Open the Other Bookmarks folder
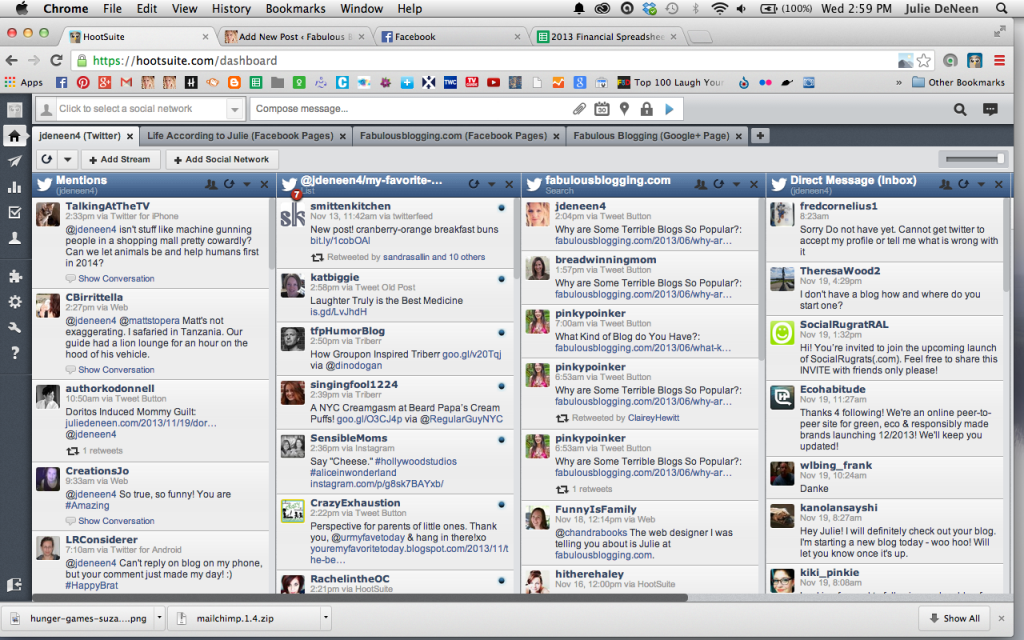 pos(958,82)
